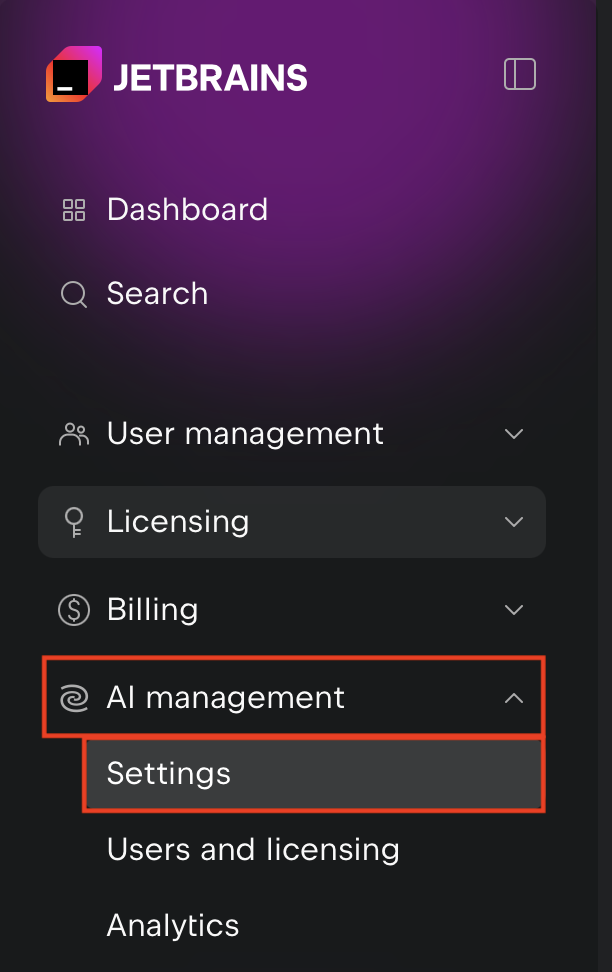The image size is (612, 972).
Task: Collapse the AI management chevron
Action: pyautogui.click(x=514, y=698)
